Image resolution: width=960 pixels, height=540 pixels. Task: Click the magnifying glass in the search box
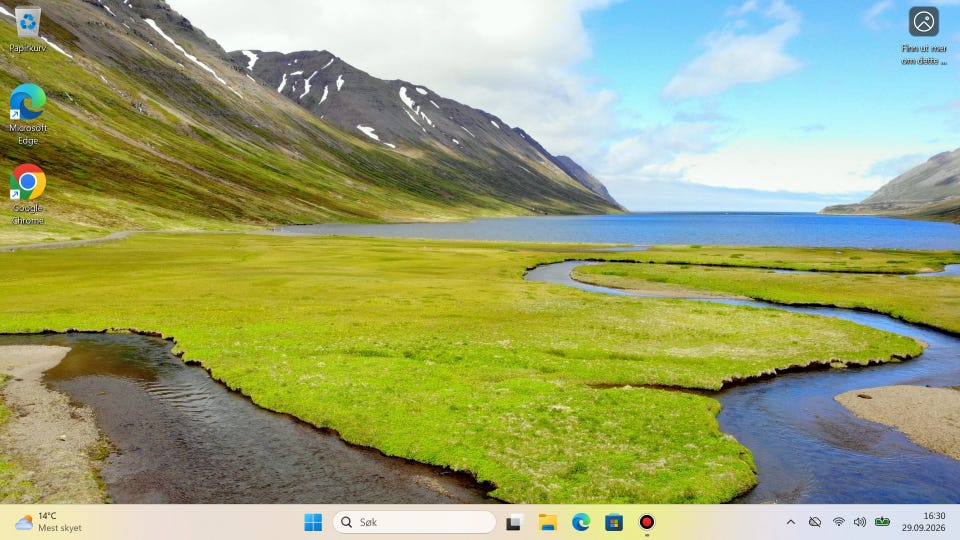[347, 522]
